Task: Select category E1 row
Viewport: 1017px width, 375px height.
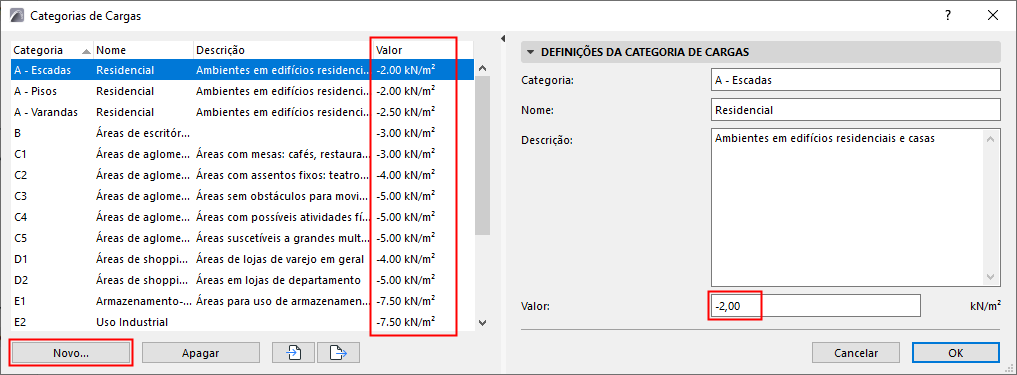Action: tap(243, 300)
